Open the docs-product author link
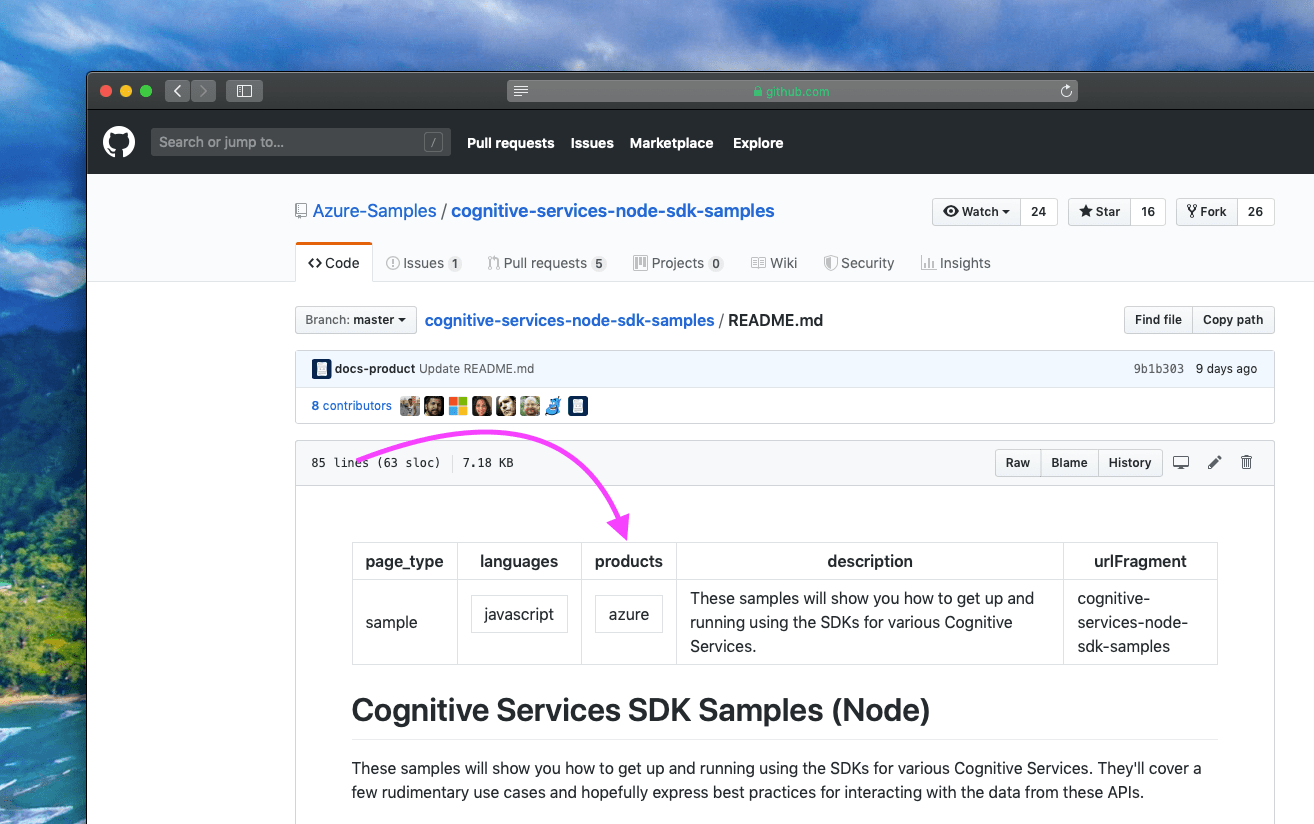The height and width of the screenshot is (824, 1314). [x=375, y=368]
